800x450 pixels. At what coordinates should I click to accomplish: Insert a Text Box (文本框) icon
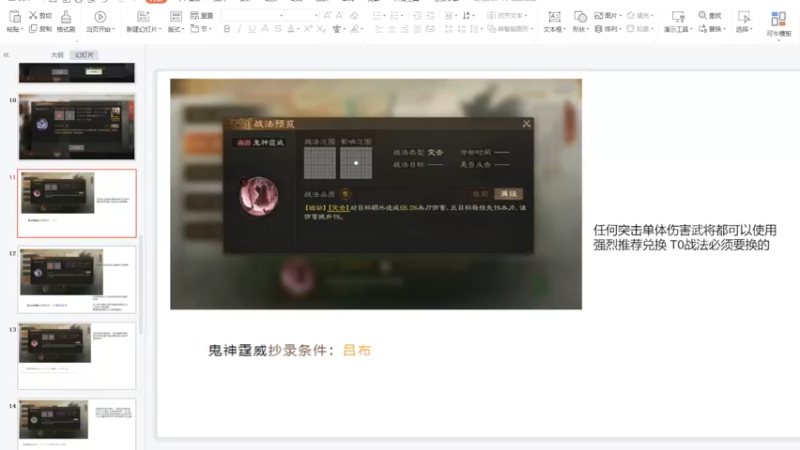pyautogui.click(x=554, y=17)
